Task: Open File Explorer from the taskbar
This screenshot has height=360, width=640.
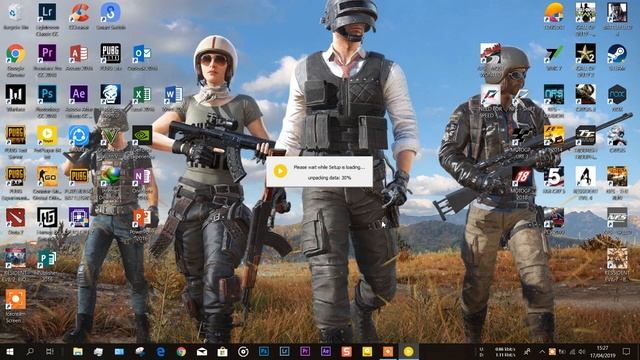Action: tap(78, 351)
